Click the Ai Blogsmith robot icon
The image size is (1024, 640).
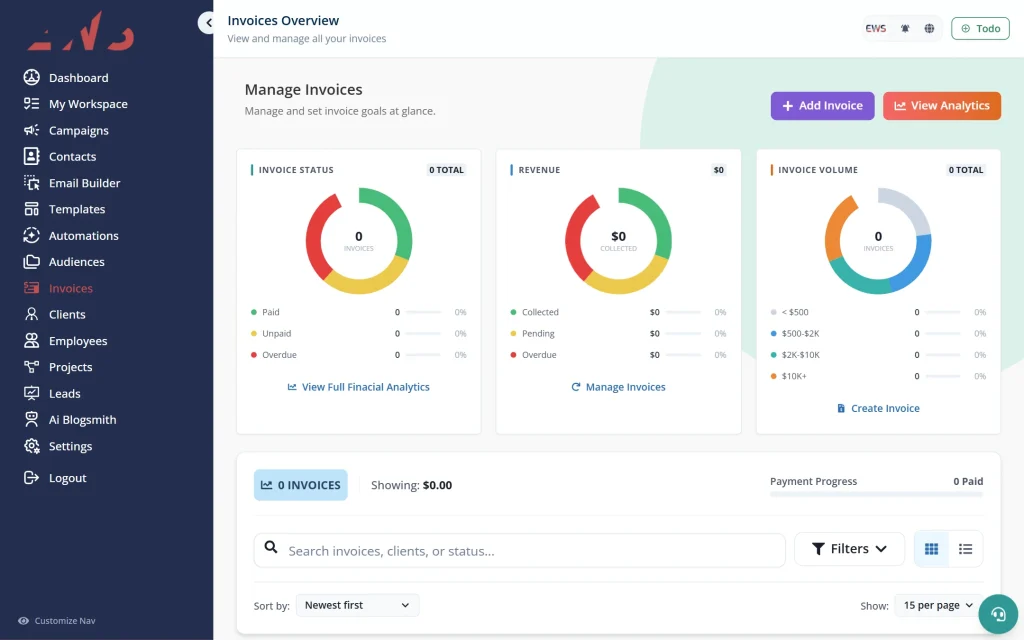point(31,419)
